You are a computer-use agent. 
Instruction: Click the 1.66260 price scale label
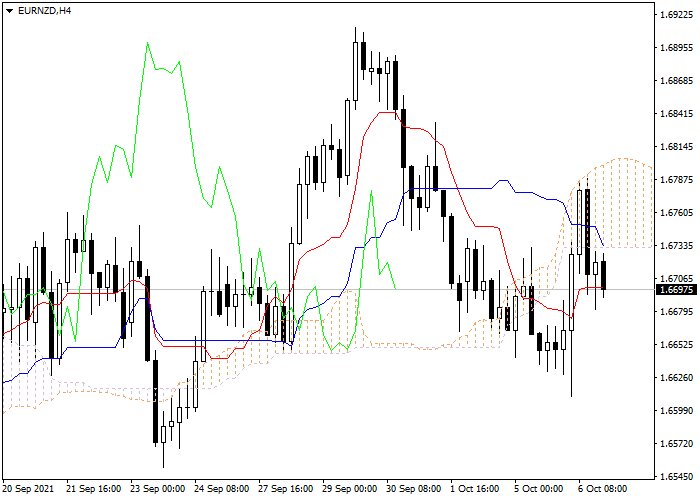(x=677, y=378)
